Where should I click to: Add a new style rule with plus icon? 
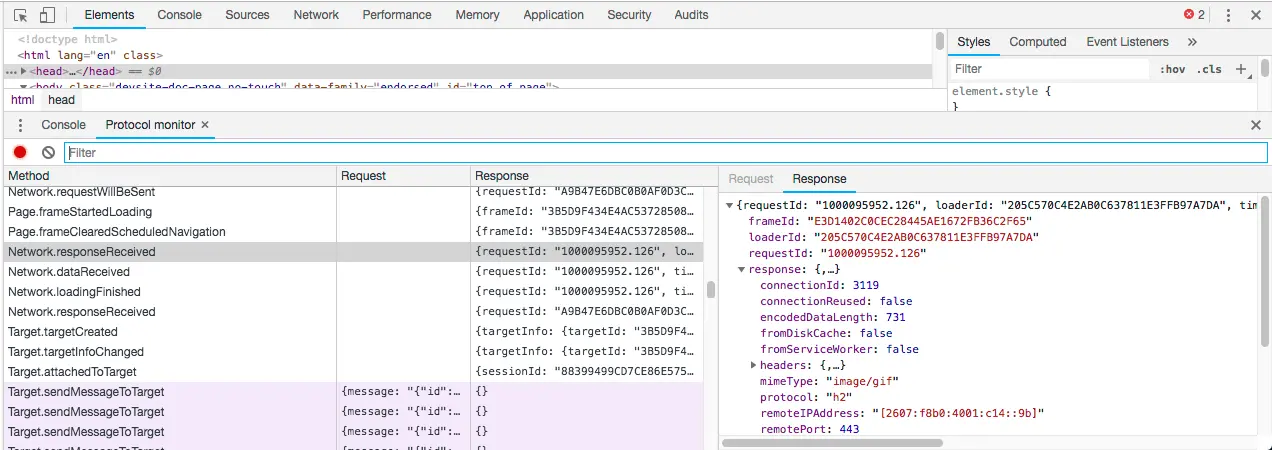point(1241,69)
